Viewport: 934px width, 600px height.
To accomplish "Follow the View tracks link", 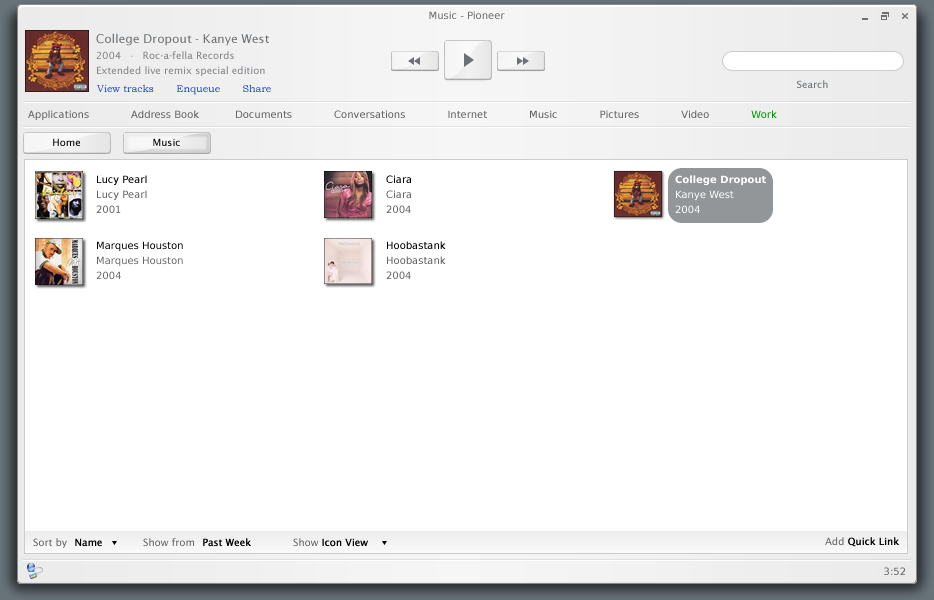I will point(125,88).
